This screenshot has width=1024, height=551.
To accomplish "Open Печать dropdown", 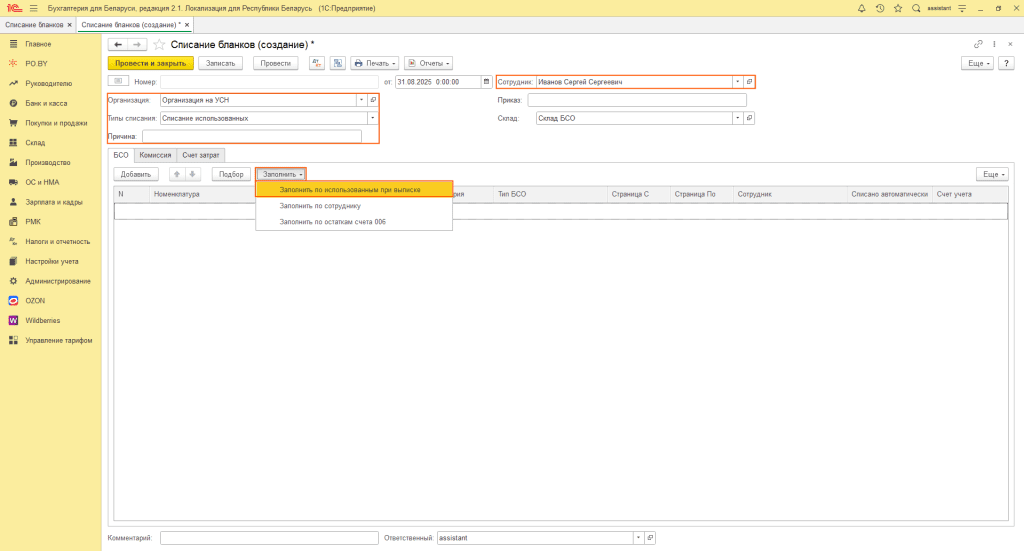I will coord(375,63).
